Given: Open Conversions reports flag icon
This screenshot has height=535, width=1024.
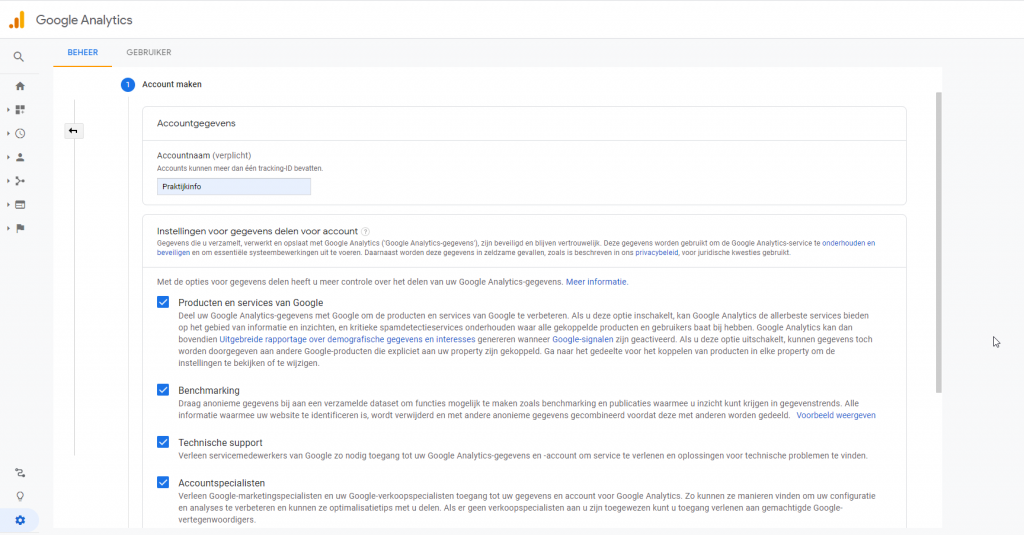Looking at the screenshot, I should tap(20, 228).
